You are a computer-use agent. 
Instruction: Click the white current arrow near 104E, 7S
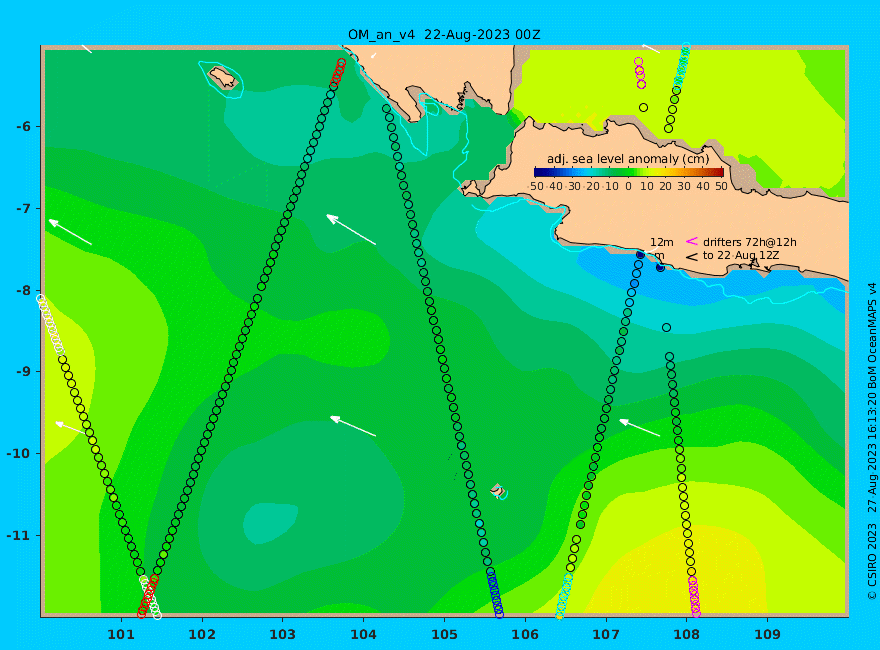pos(351,230)
